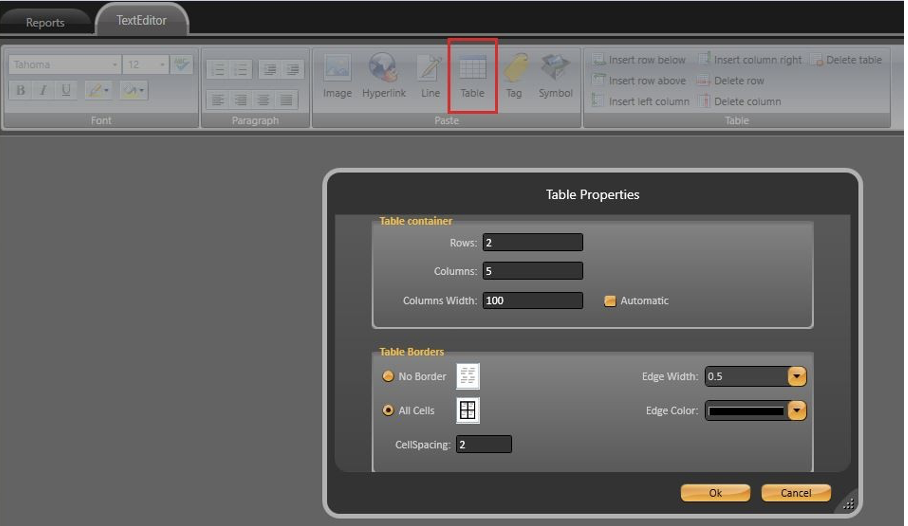908x526 pixels.
Task: Click the Rows input field
Action: (x=532, y=243)
